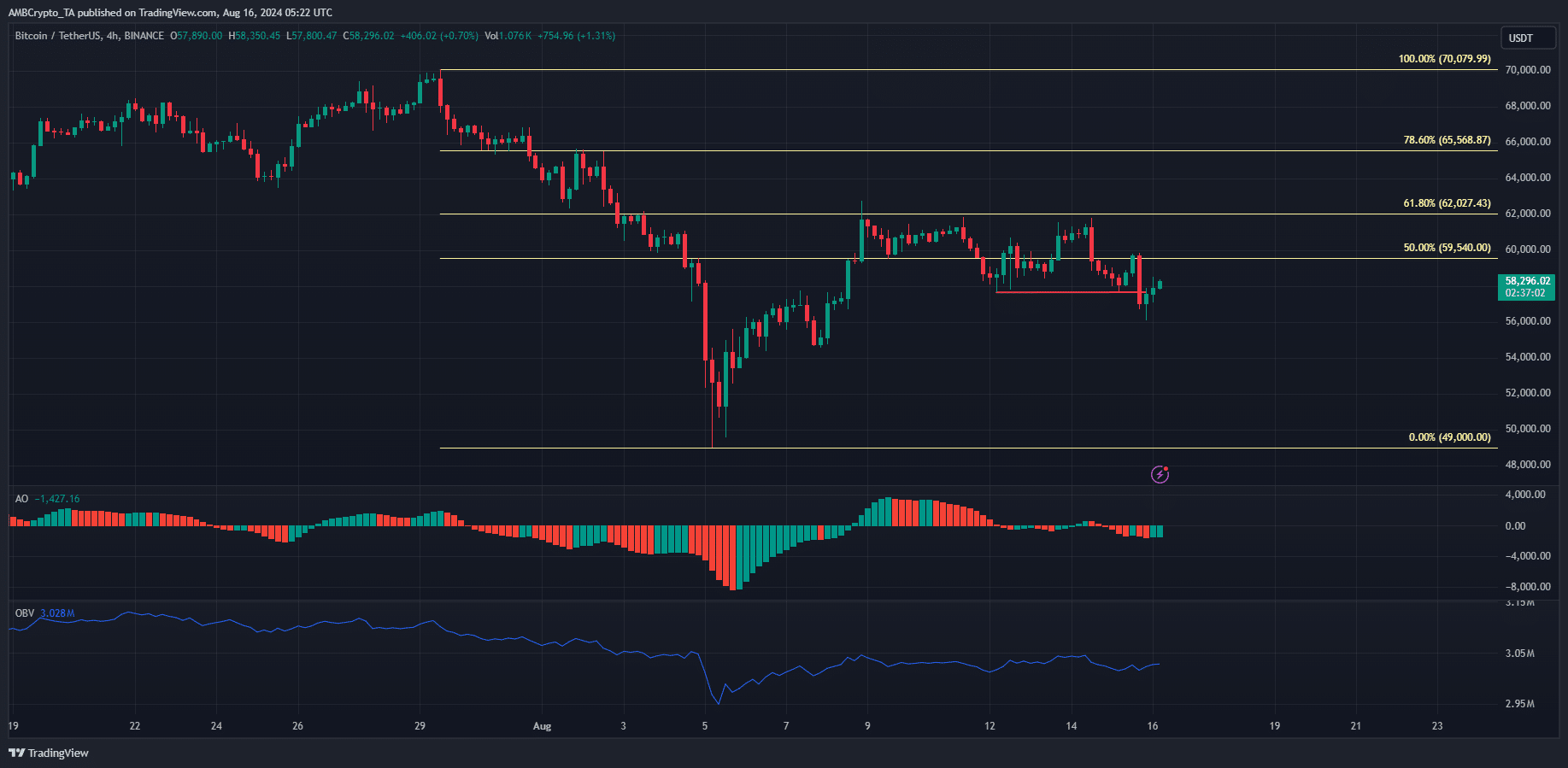The width and height of the screenshot is (1568, 768).
Task: Click date 26 on the time axis
Action: point(297,726)
